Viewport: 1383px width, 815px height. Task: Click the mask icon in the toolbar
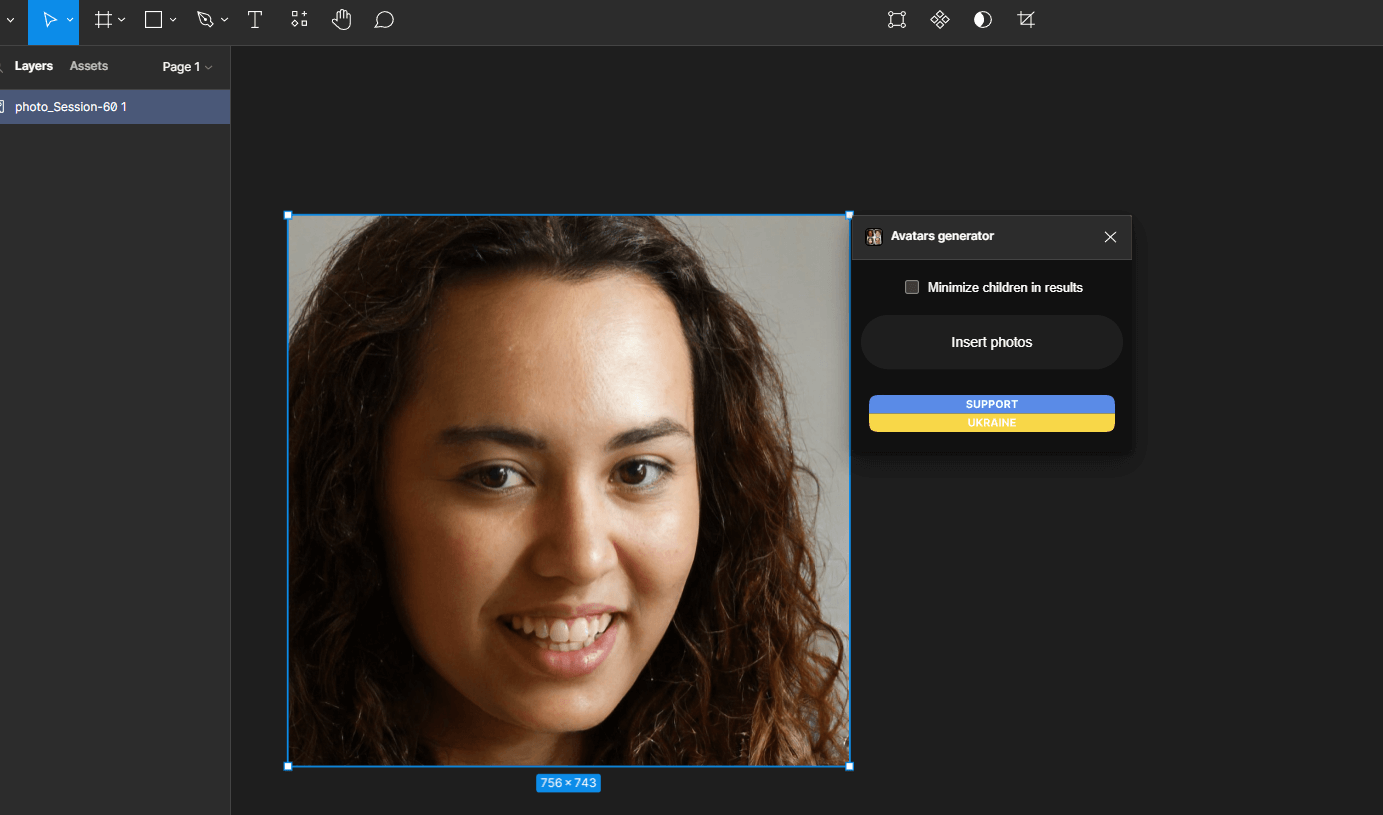[x=982, y=19]
